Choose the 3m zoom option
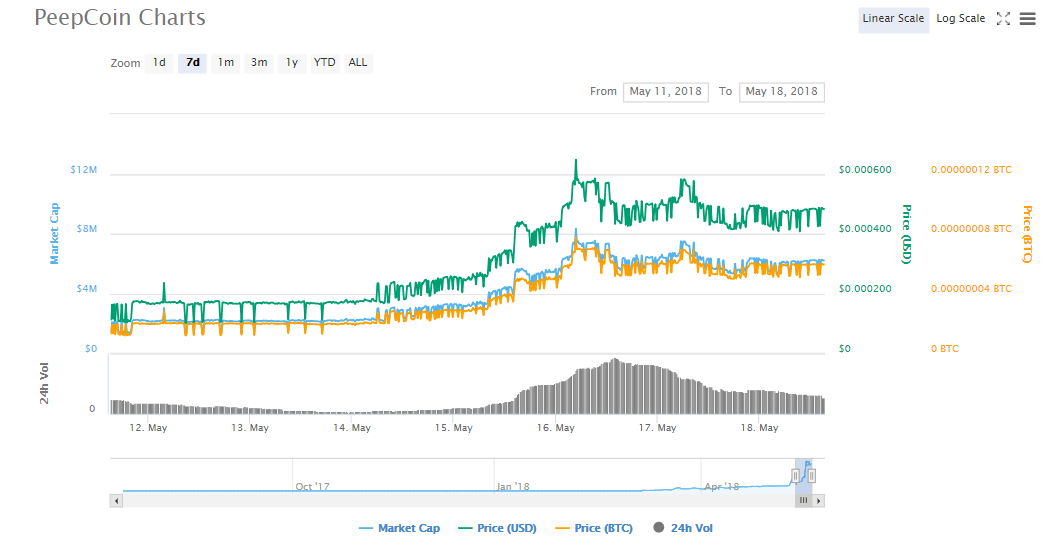 click(x=259, y=63)
